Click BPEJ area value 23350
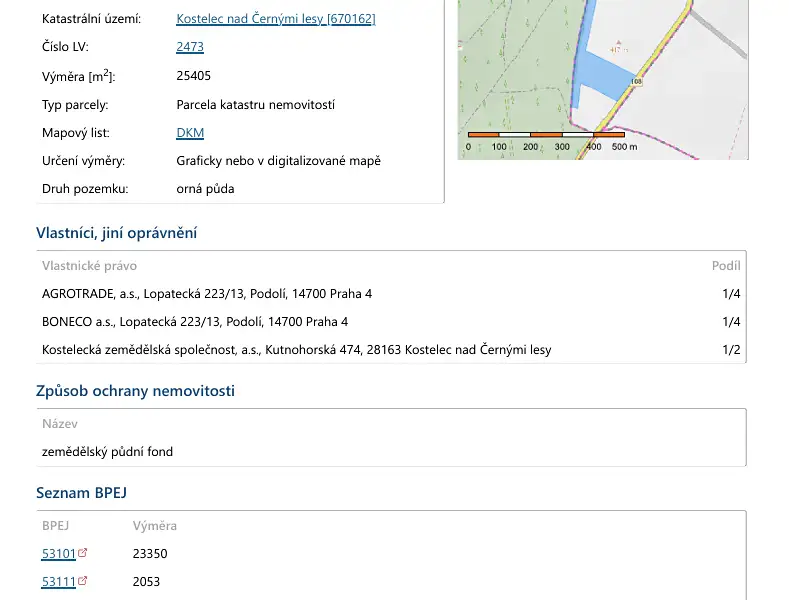789x600 pixels. 150,554
